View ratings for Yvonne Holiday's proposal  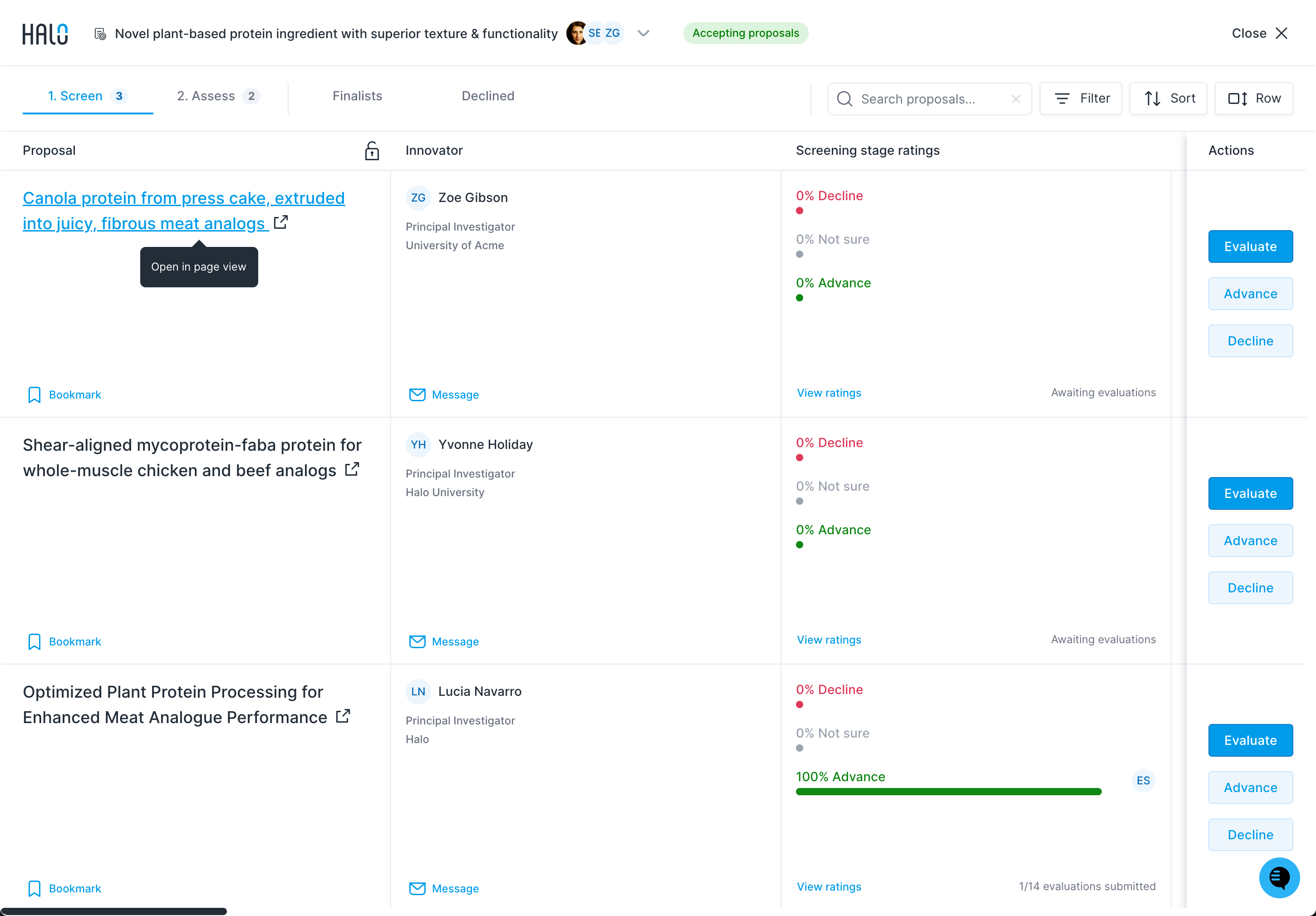click(829, 640)
